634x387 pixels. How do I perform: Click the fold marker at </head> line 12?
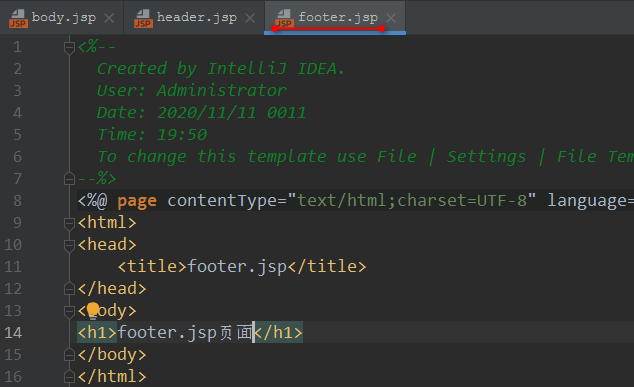click(70, 288)
